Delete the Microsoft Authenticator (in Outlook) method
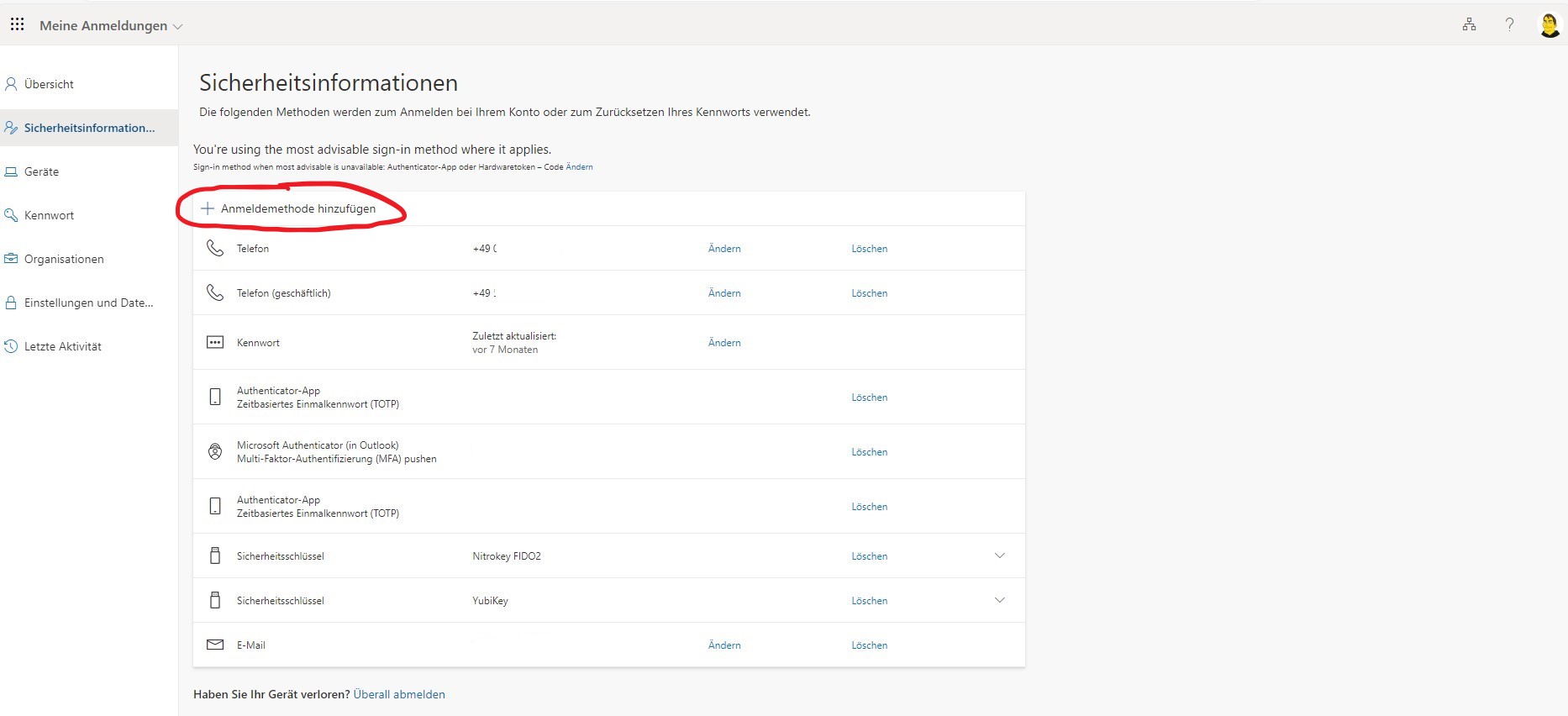1568x716 pixels. [x=869, y=452]
